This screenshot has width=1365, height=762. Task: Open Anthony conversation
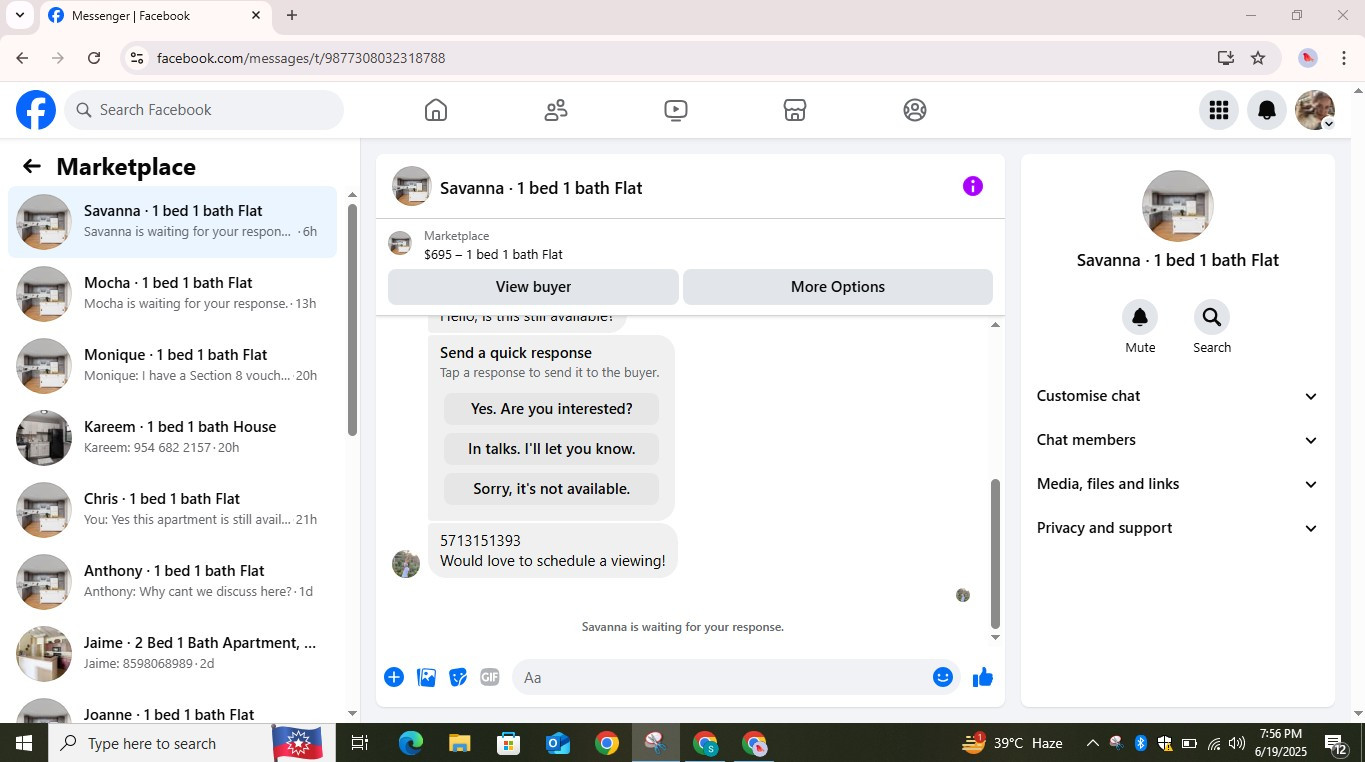click(172, 582)
